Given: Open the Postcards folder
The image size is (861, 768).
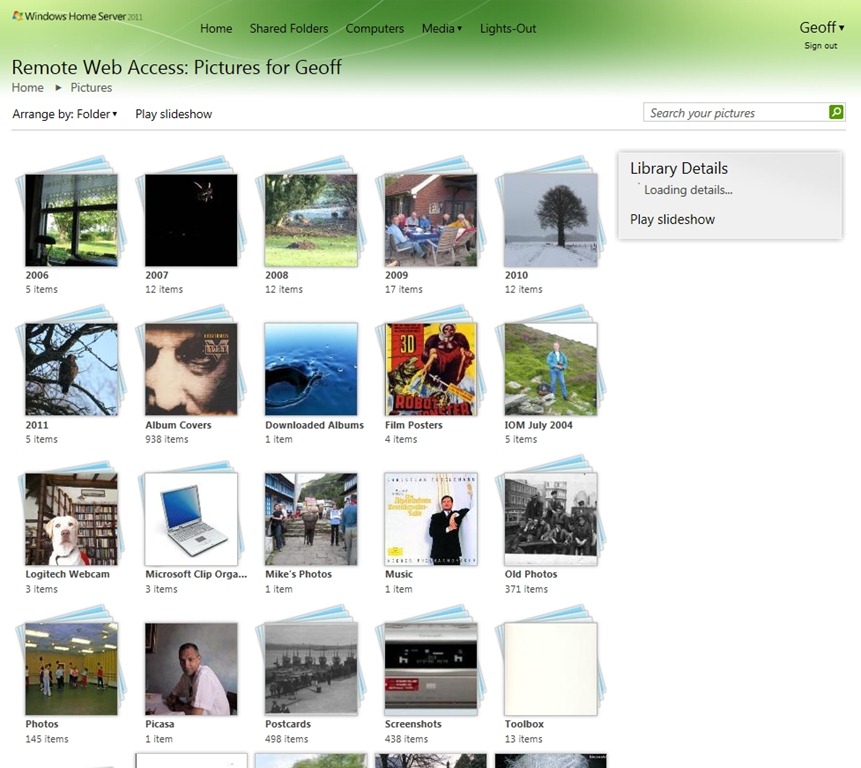Looking at the screenshot, I should point(311,669).
